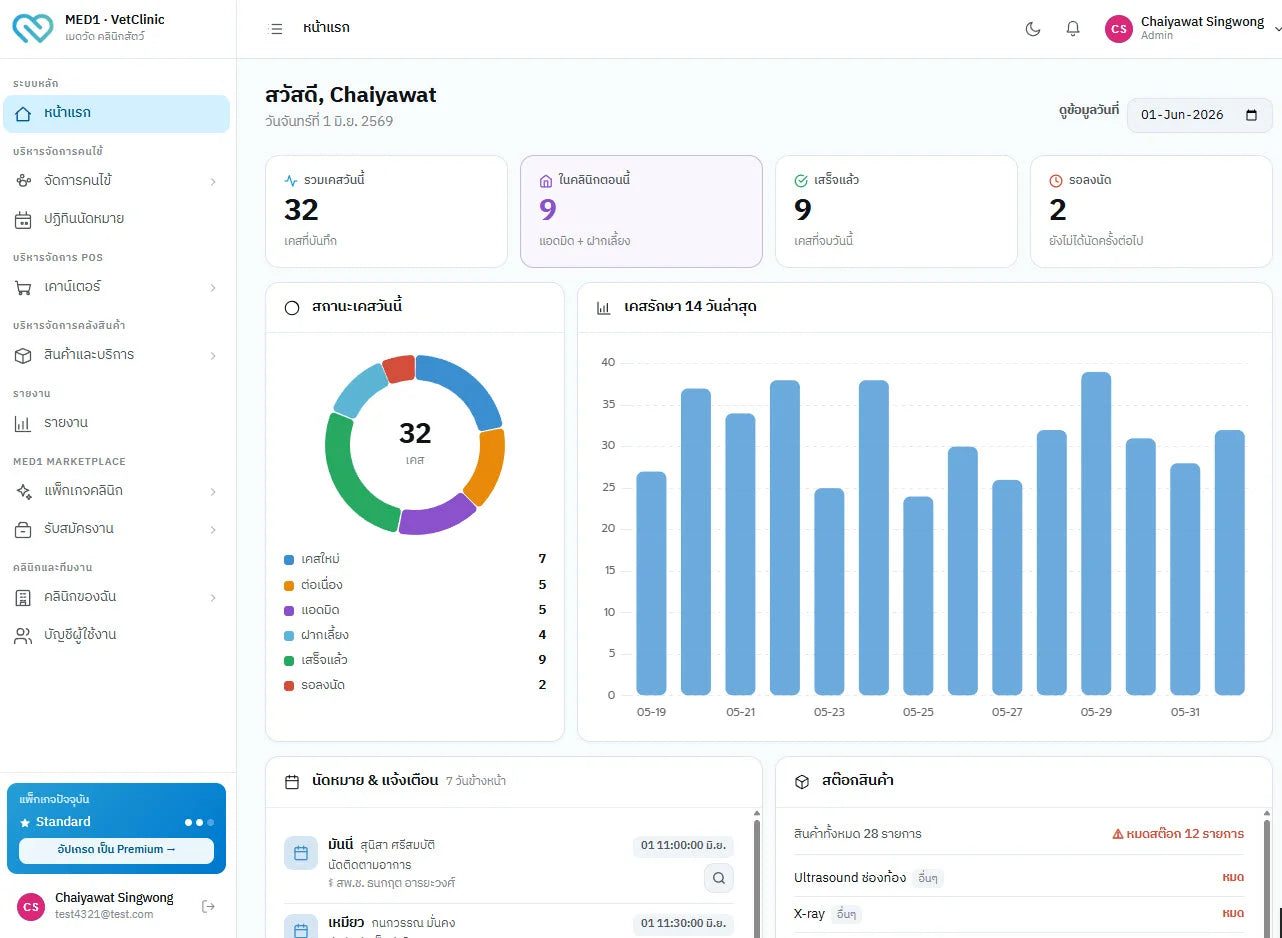Click the อัปเกรด เป็น Premium button
This screenshot has width=1282, height=938.
pyautogui.click(x=116, y=850)
